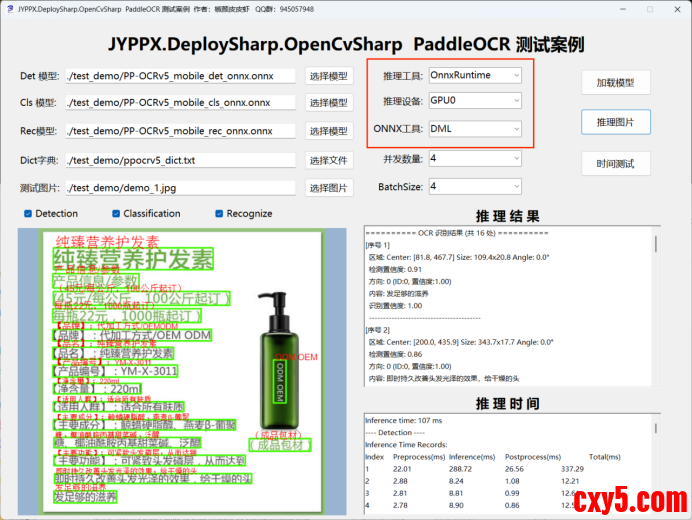Image resolution: width=692 pixels, height=520 pixels.
Task: Click the '[序号 1]' result entry
Action: tap(377, 245)
